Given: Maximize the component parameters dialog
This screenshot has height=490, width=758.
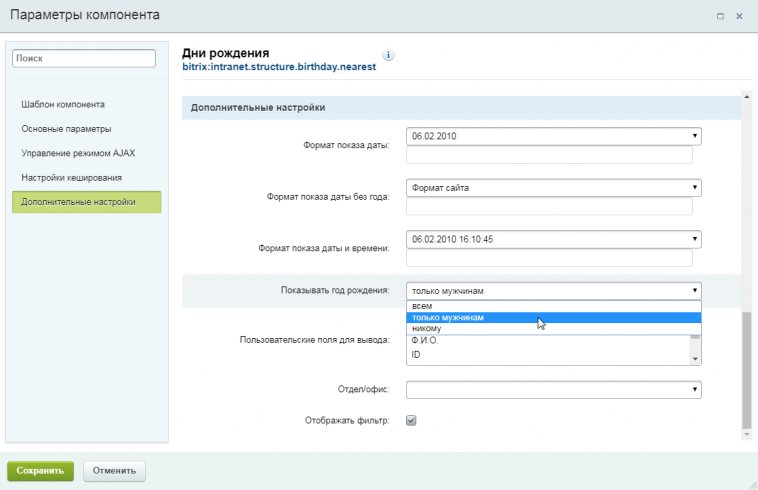Looking at the screenshot, I should click(720, 16).
